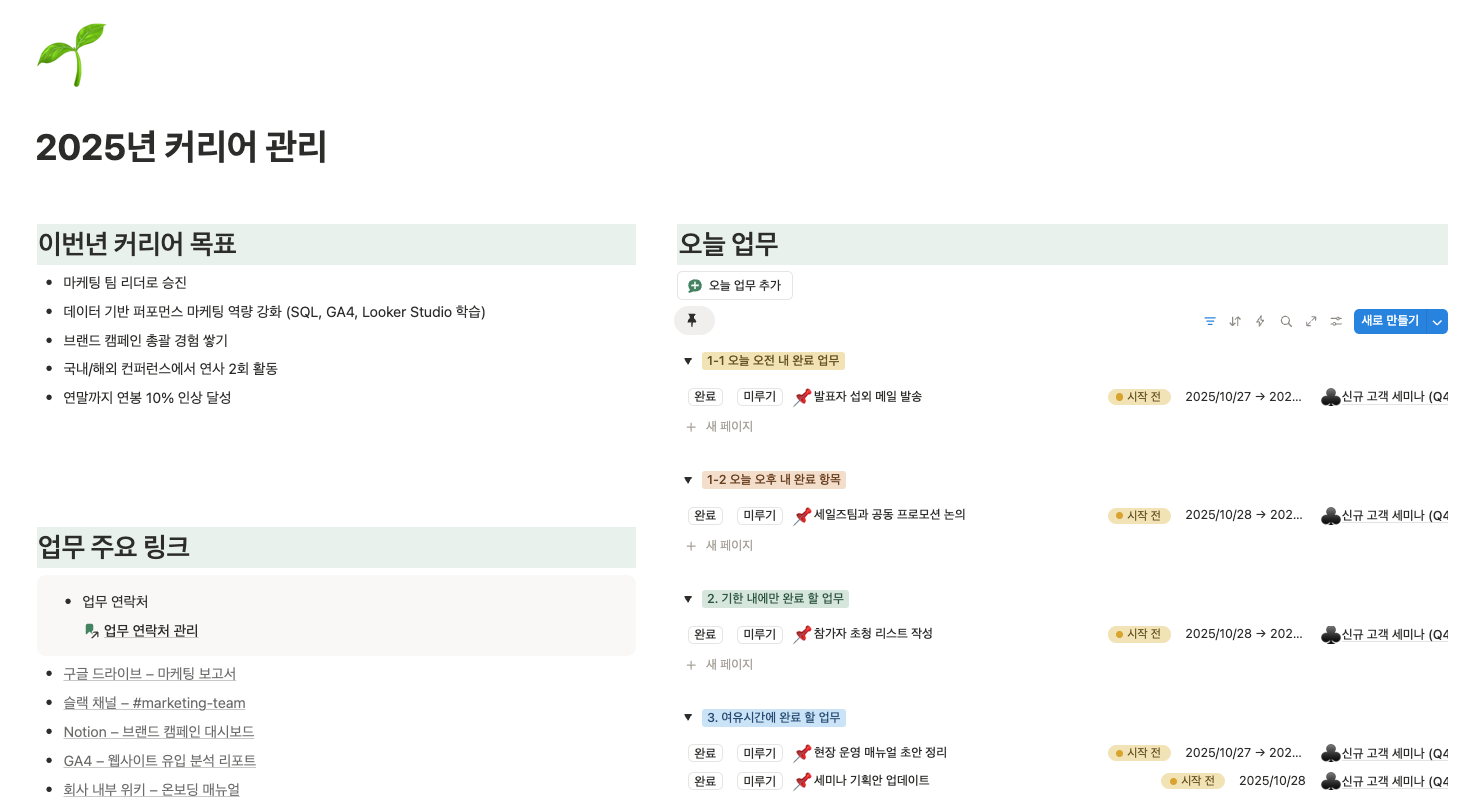Click 시작 전 status tag for 세일즈팀과 공동 프로모션 논의
1459x802 pixels.
pyautogui.click(x=1138, y=516)
